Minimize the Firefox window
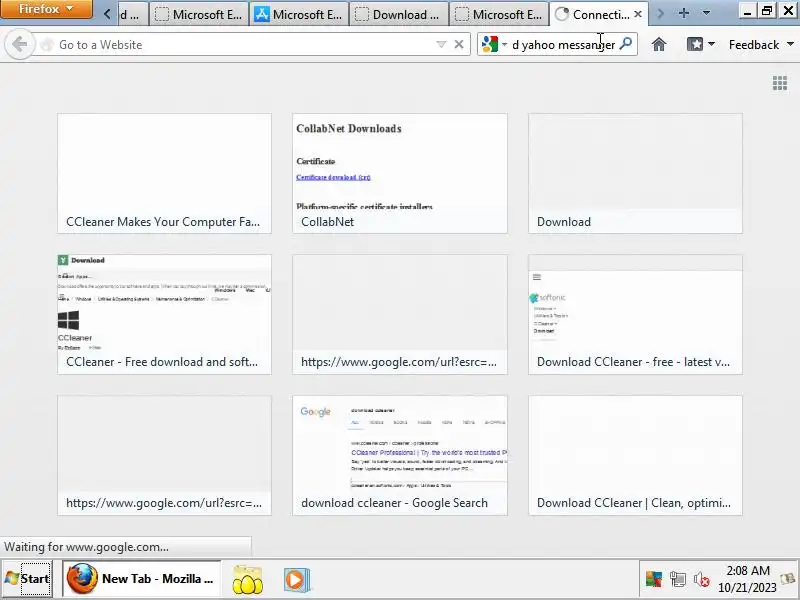The width and height of the screenshot is (800, 600). point(747,10)
